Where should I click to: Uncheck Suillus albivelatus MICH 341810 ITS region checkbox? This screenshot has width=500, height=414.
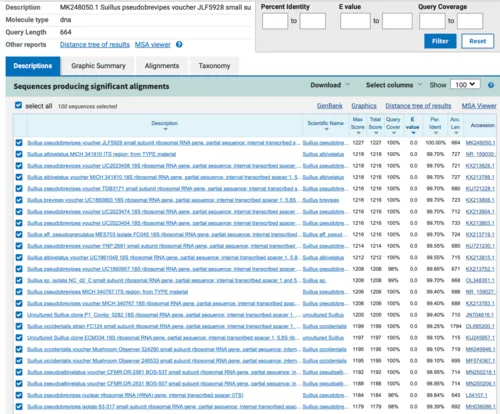[19, 154]
